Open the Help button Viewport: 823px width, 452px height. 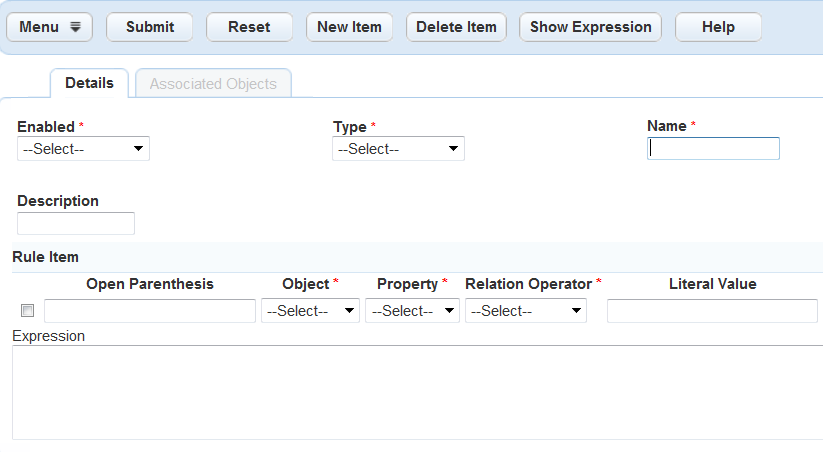point(718,27)
